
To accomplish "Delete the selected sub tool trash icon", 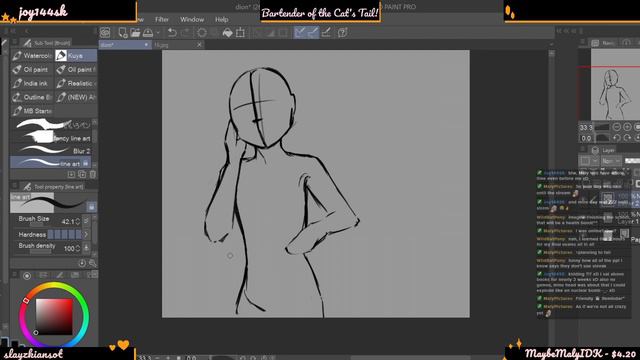I will click(x=93, y=175).
